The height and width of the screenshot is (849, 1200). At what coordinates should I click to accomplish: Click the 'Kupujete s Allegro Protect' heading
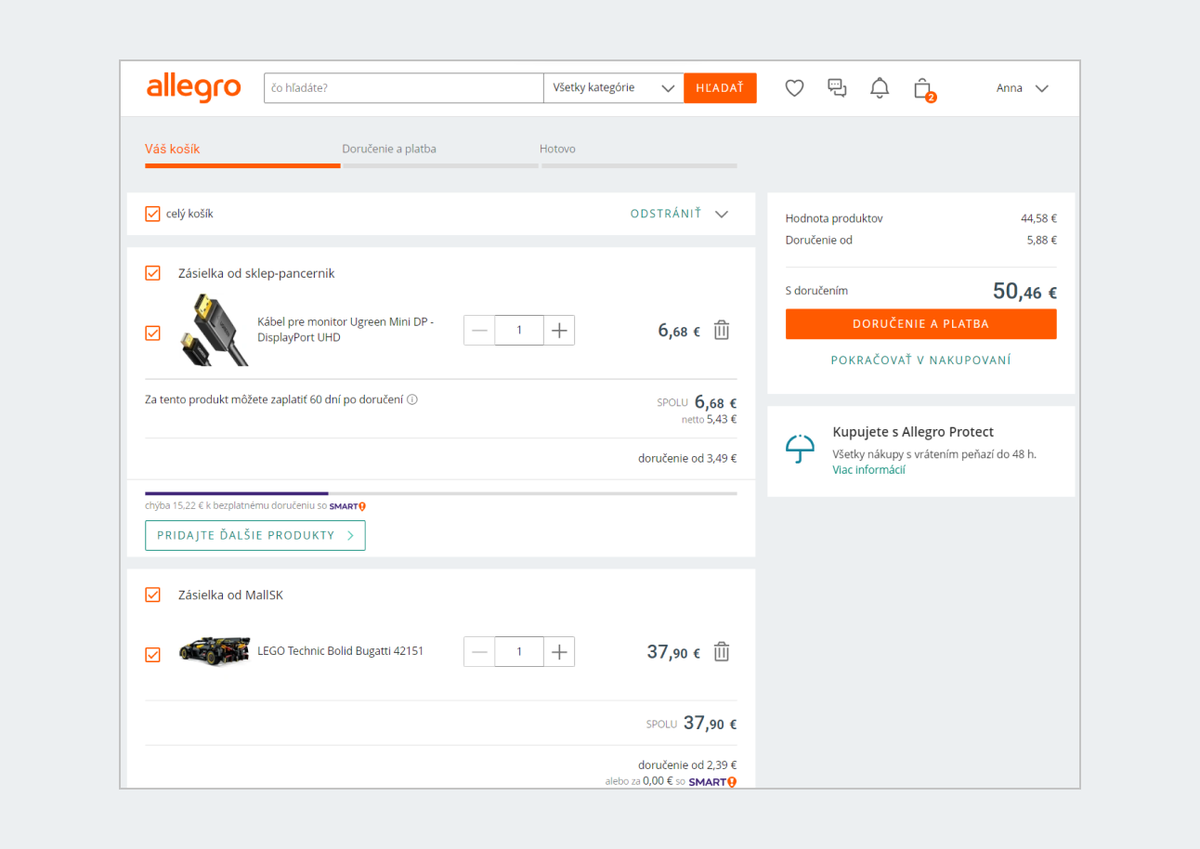click(913, 432)
